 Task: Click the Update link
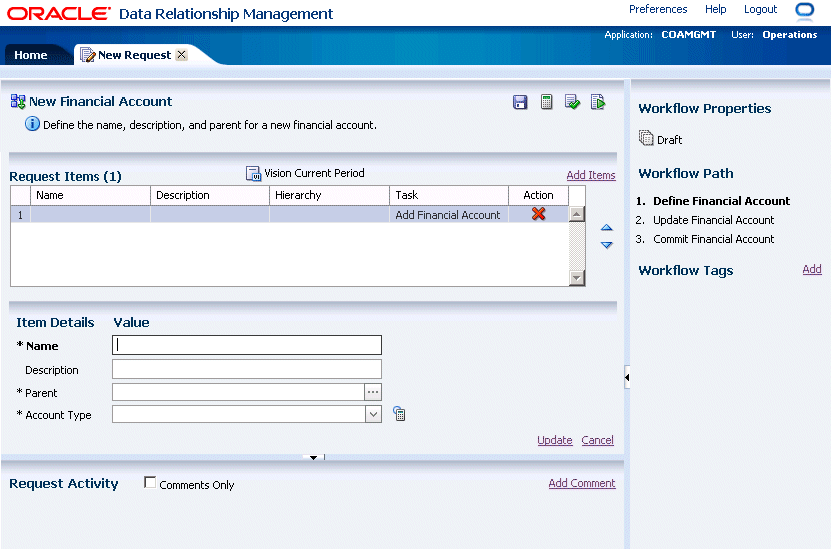click(x=555, y=440)
